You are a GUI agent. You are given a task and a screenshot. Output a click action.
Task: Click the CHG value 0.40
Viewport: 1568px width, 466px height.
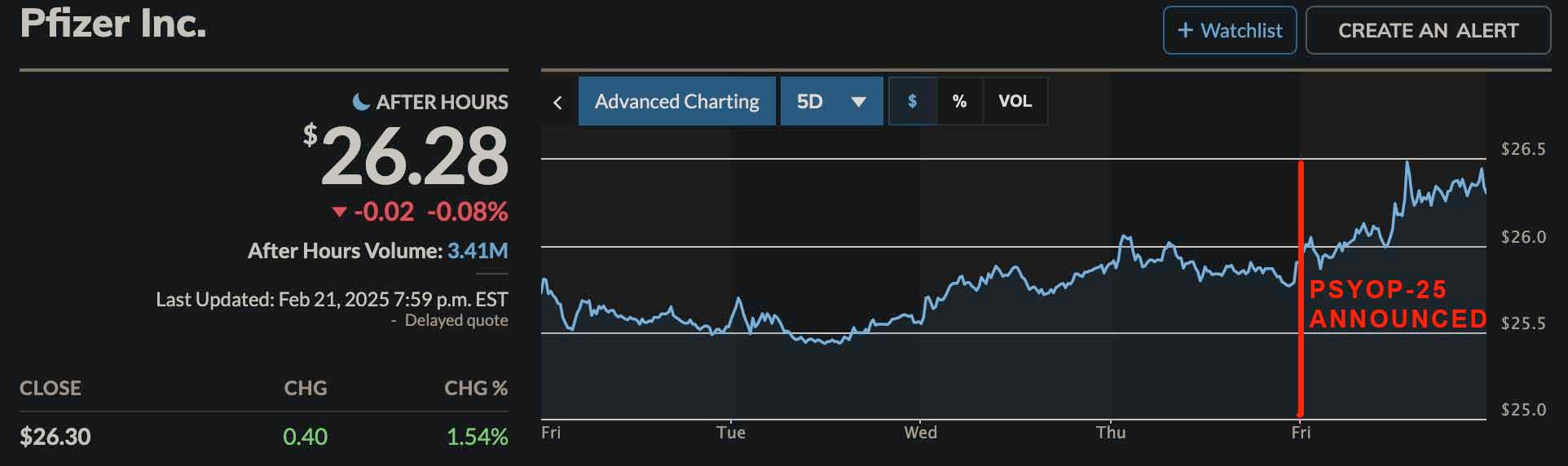(x=305, y=437)
